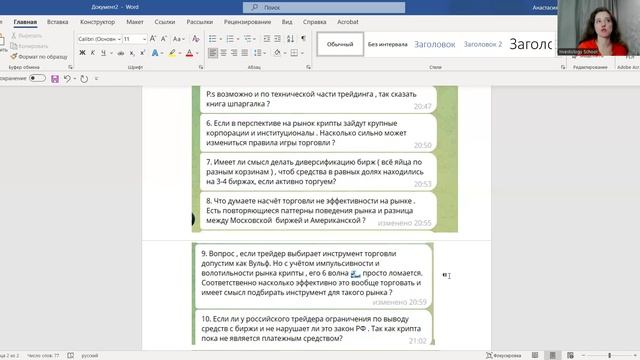Image resolution: width=640 pixels, height=360 pixels.
Task: Expand font color dropdown arrow
Action: 197,53
